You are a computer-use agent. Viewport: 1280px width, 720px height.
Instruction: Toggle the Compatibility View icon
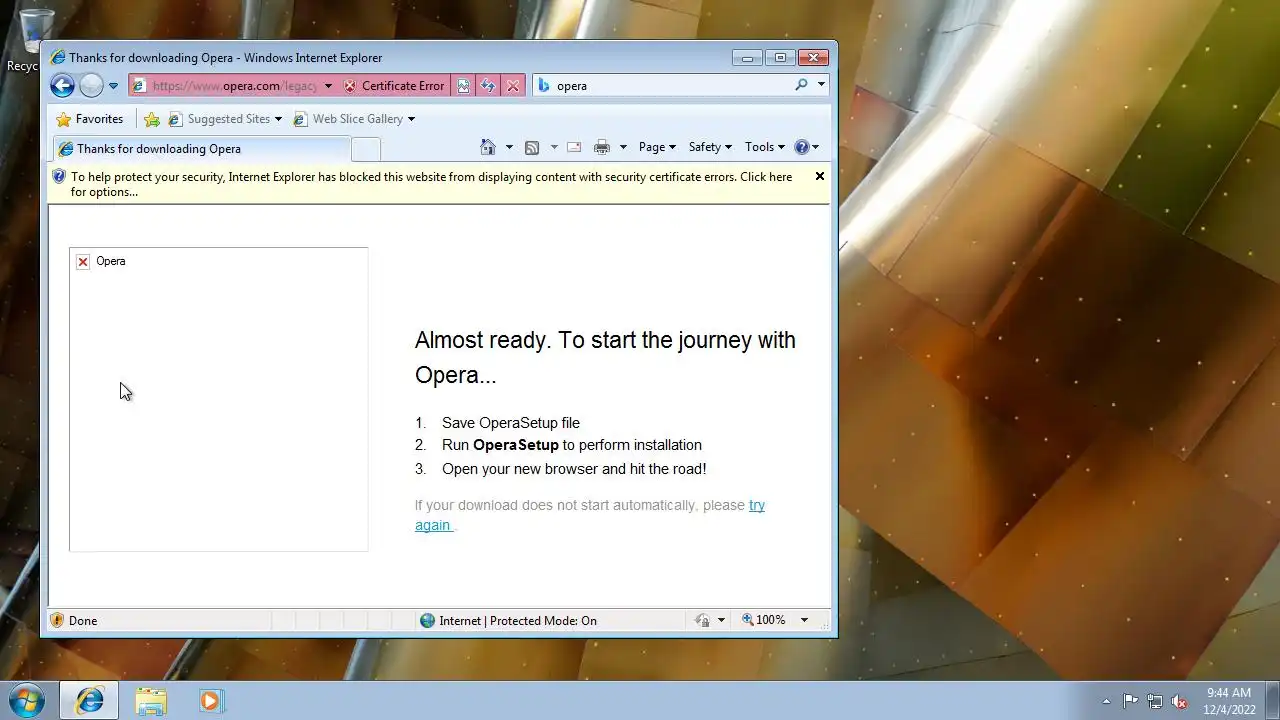point(463,86)
